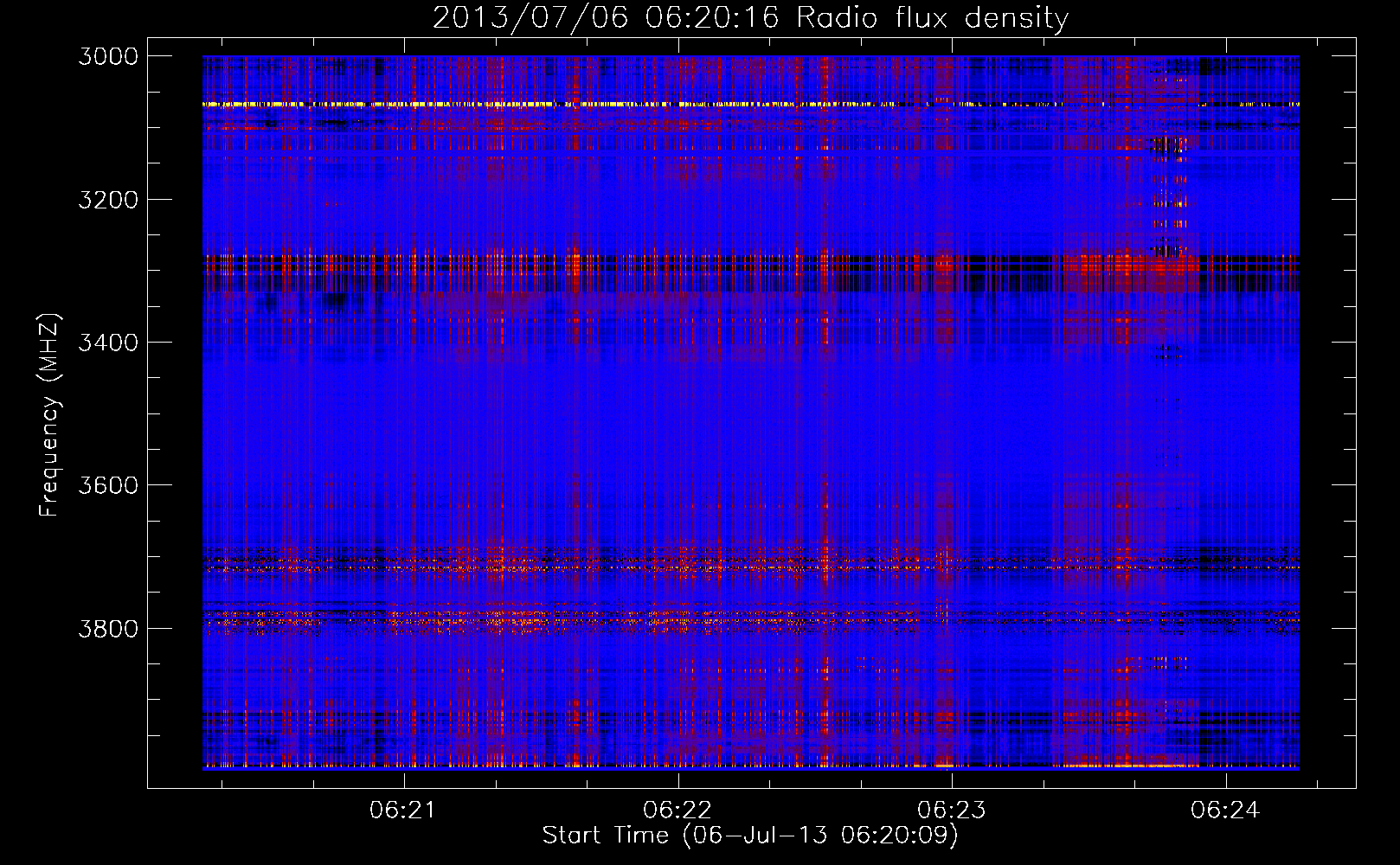Click the 3400 frequency axis label
Viewport: 1400px width, 865px height.
tap(108, 343)
